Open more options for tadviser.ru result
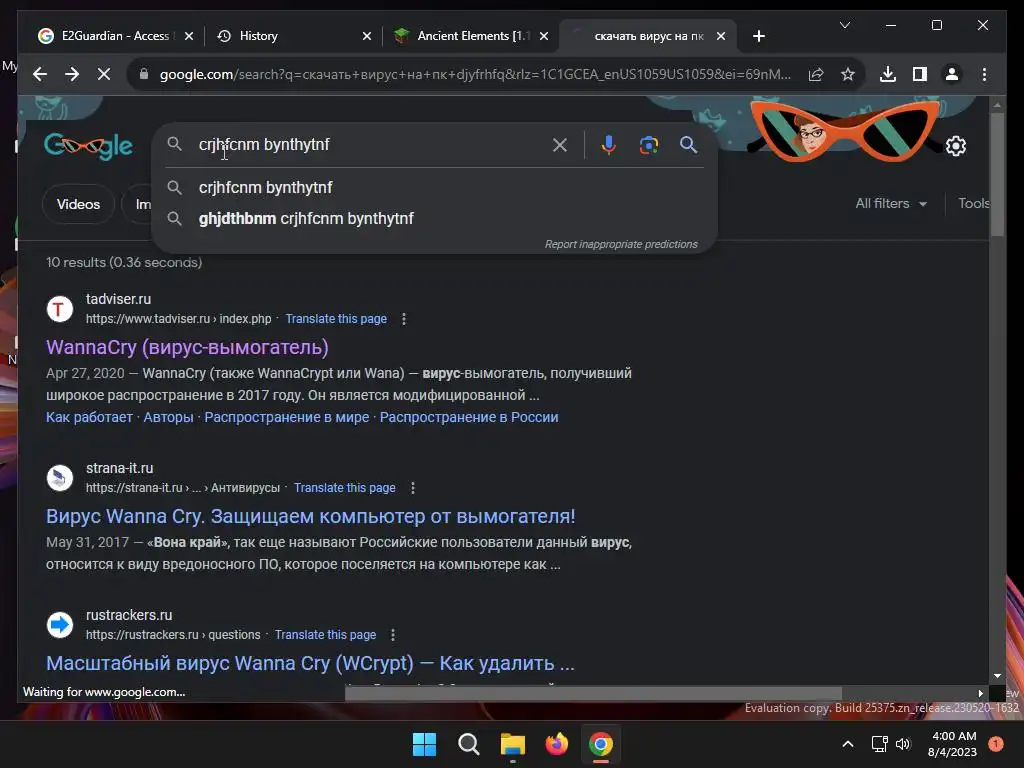 pos(404,319)
